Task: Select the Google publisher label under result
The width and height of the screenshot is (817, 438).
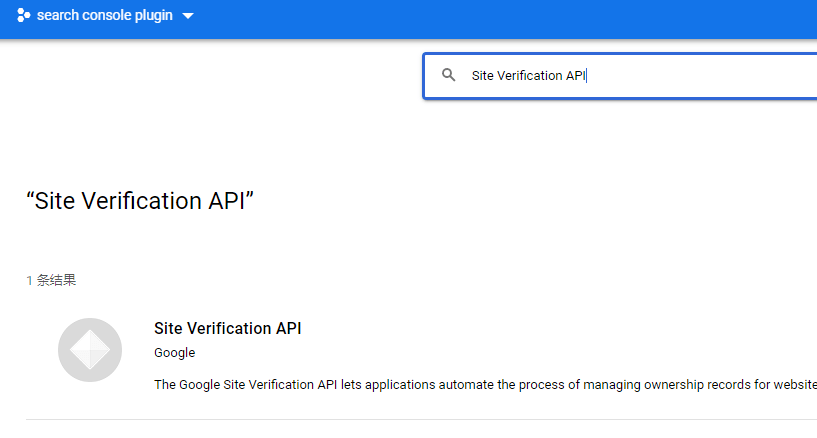Action: click(x=175, y=353)
